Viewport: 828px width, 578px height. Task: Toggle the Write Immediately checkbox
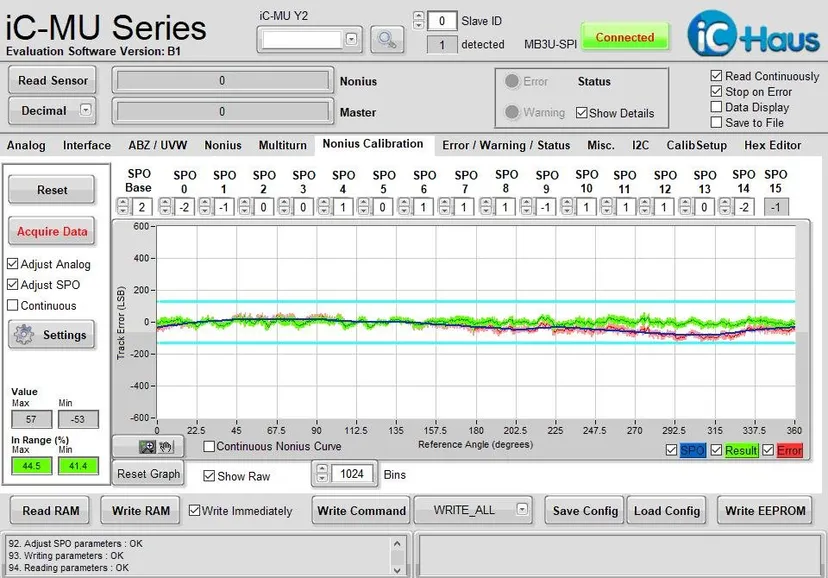click(194, 510)
